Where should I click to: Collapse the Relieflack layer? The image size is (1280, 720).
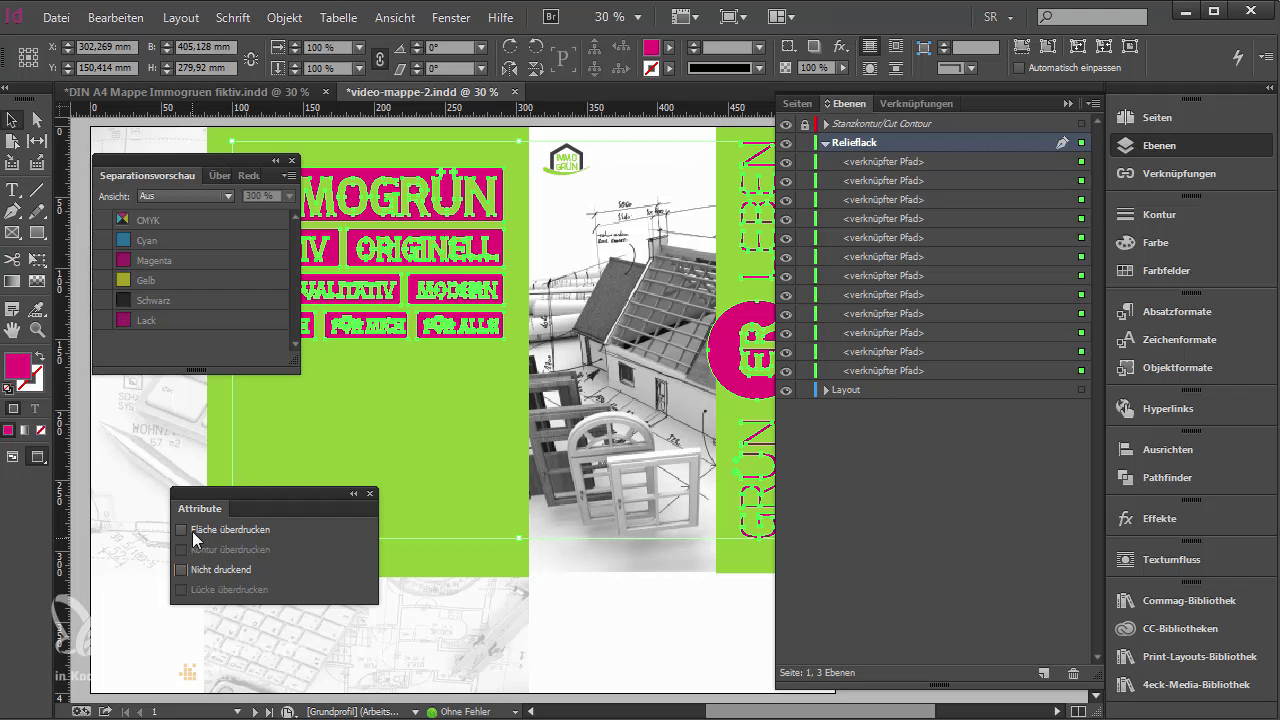(x=826, y=143)
